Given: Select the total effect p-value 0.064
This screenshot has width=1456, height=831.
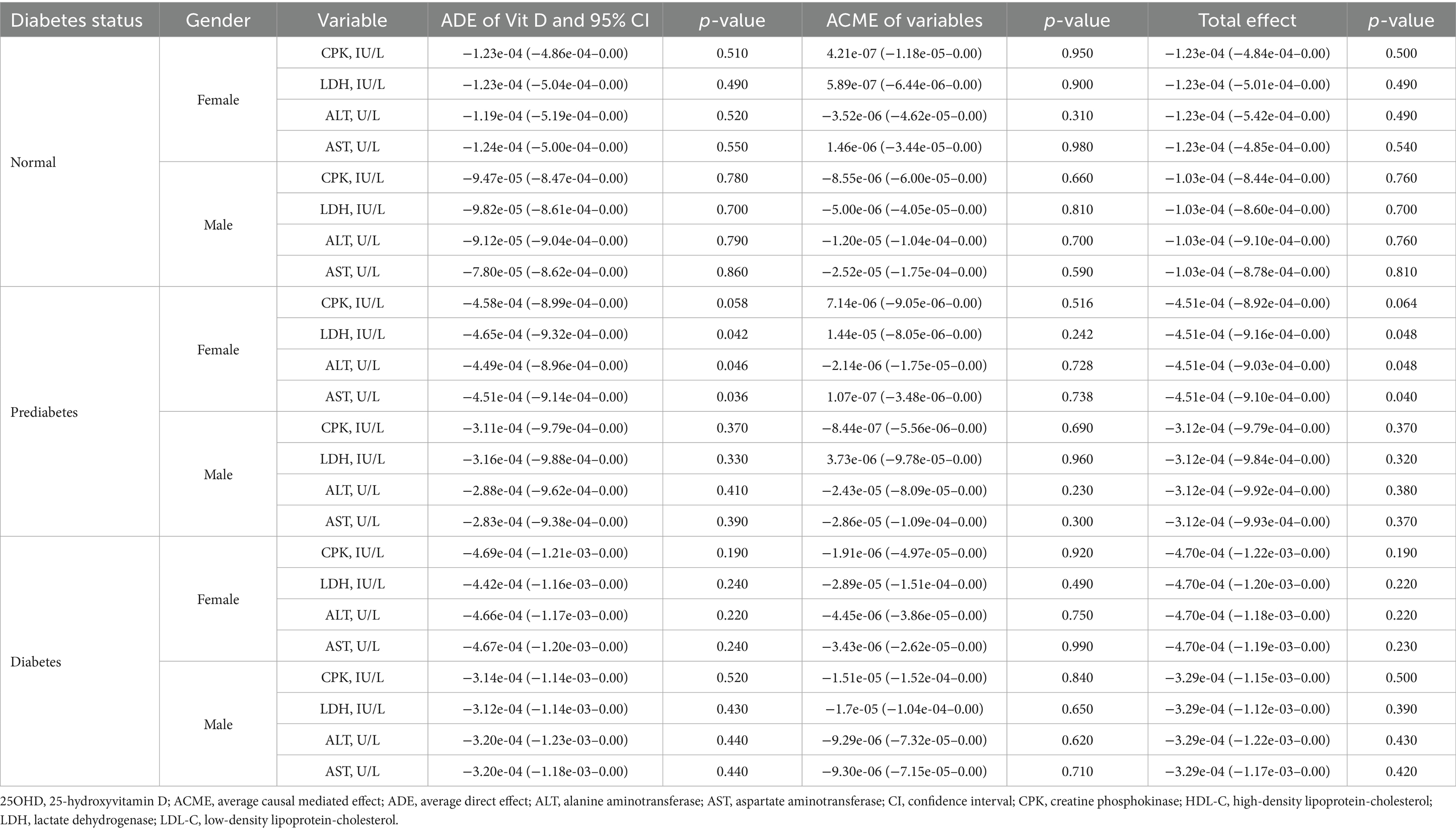Looking at the screenshot, I should click(x=1401, y=303).
